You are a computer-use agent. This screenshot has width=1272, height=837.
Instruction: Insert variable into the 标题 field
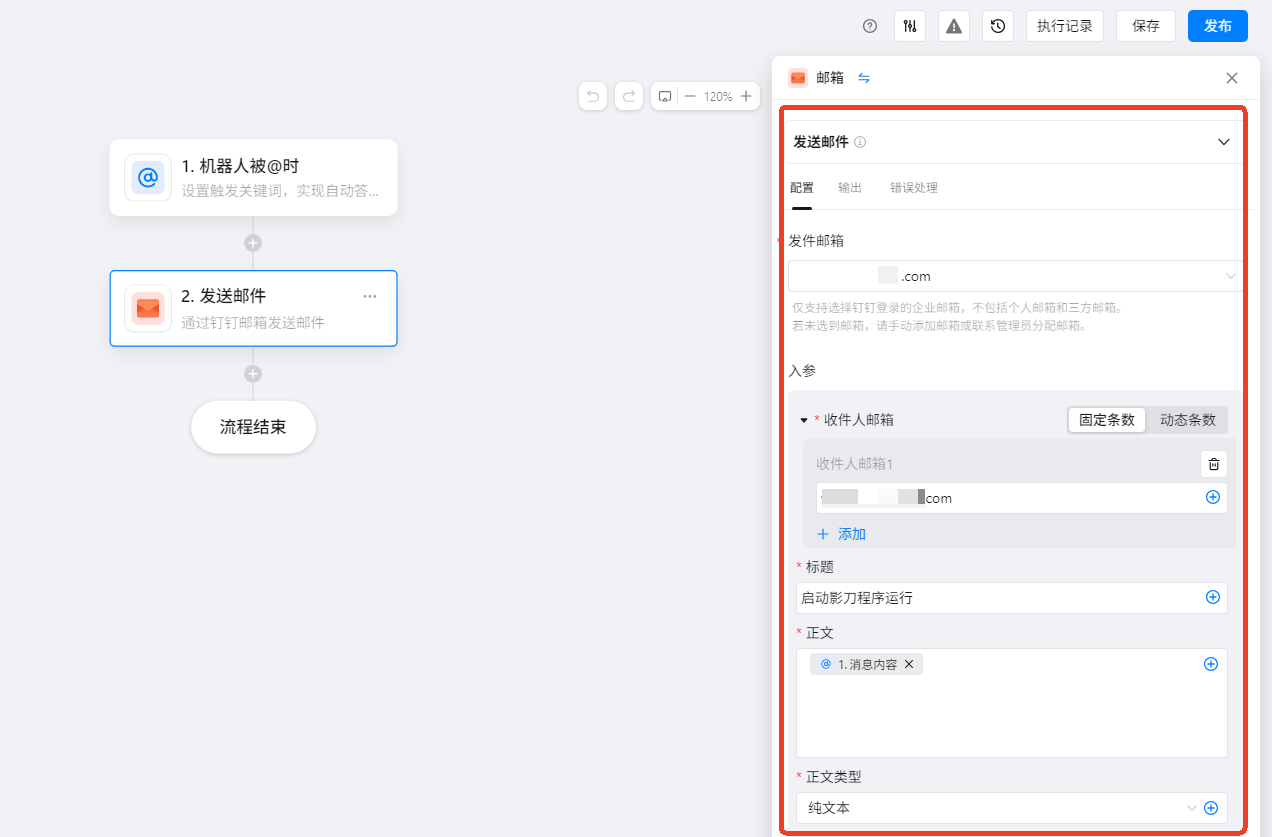[1213, 597]
